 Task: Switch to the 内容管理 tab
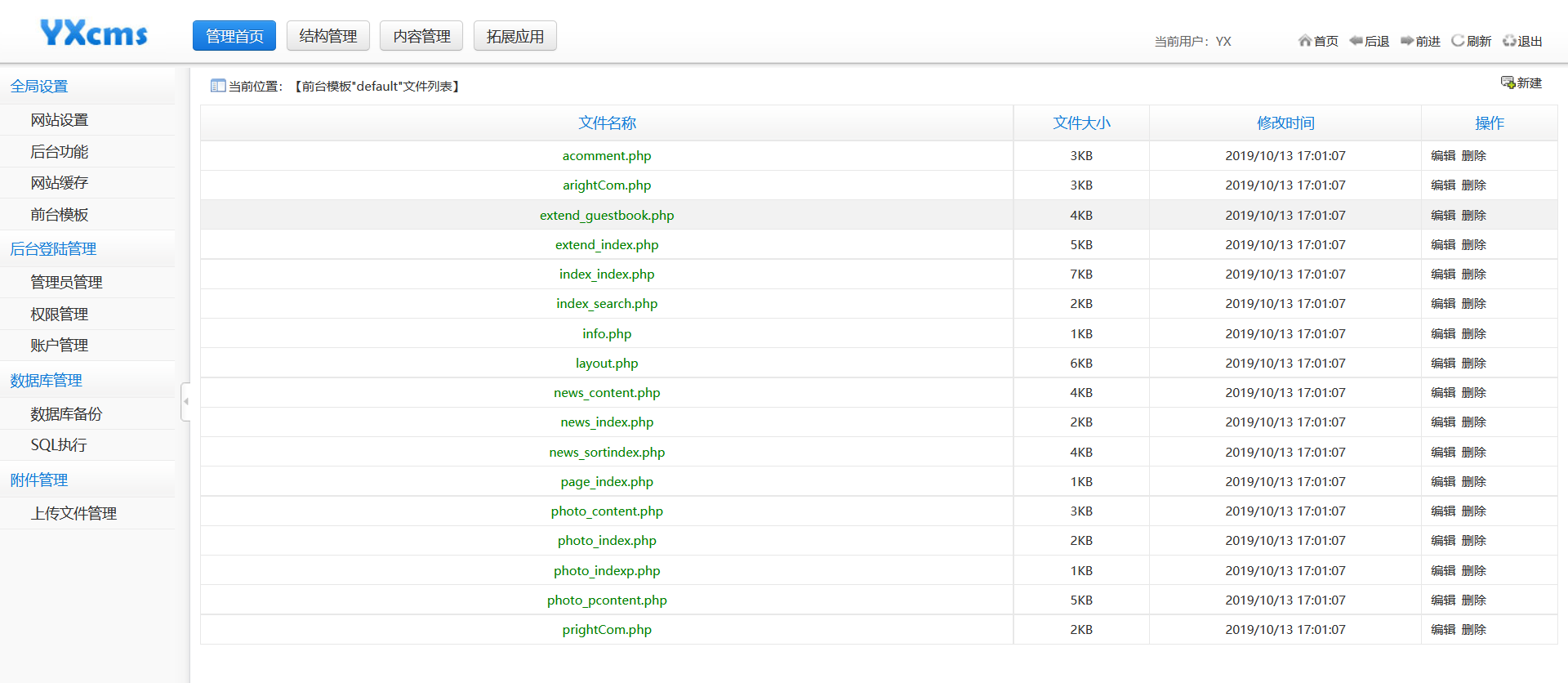click(421, 36)
